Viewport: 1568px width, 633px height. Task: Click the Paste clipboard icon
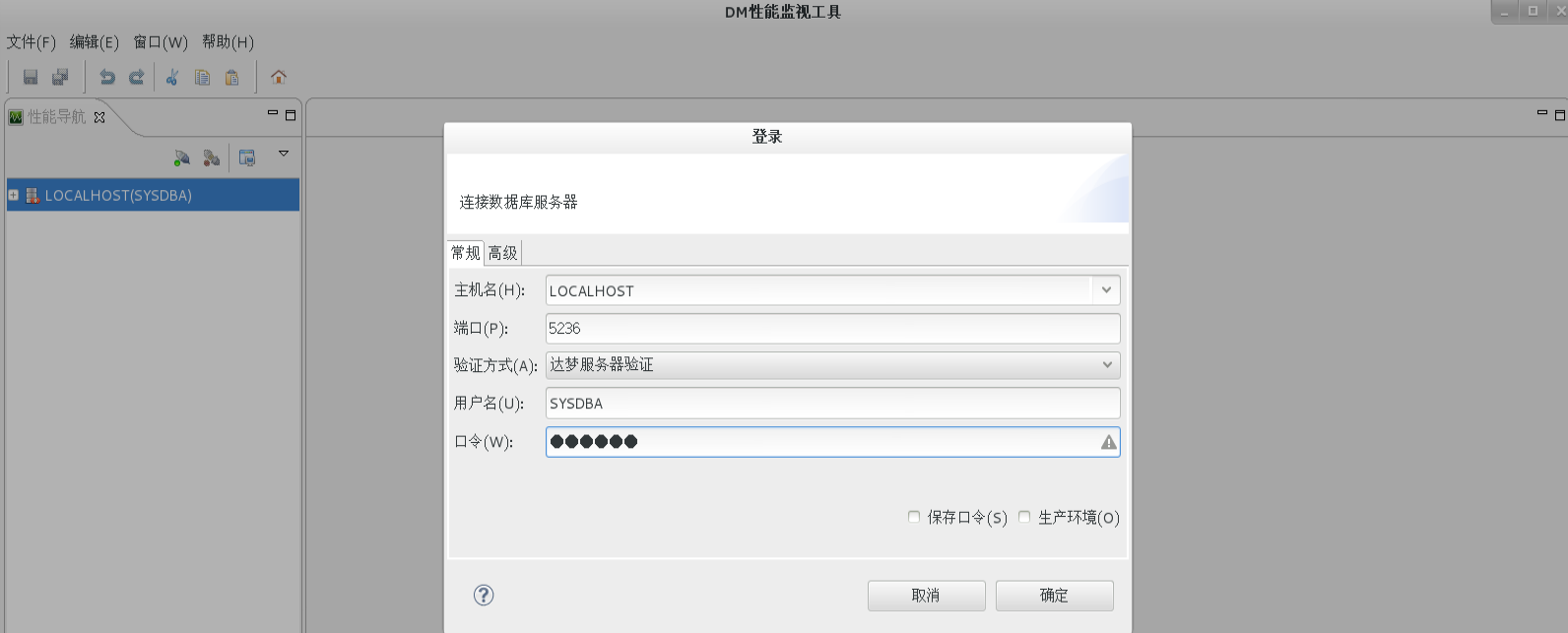click(231, 77)
